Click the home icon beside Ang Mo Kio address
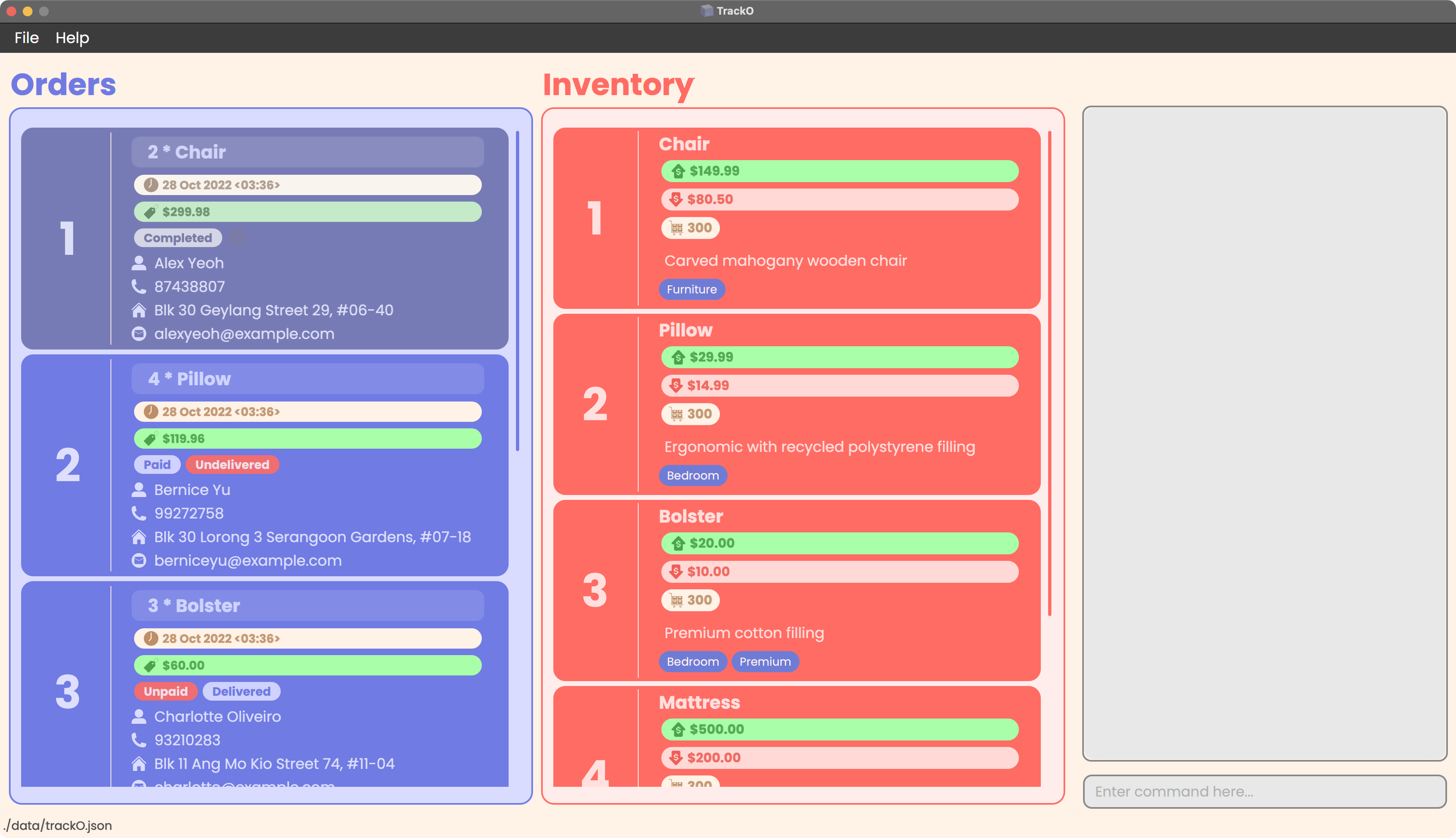Viewport: 1456px width, 838px height. pos(139,764)
